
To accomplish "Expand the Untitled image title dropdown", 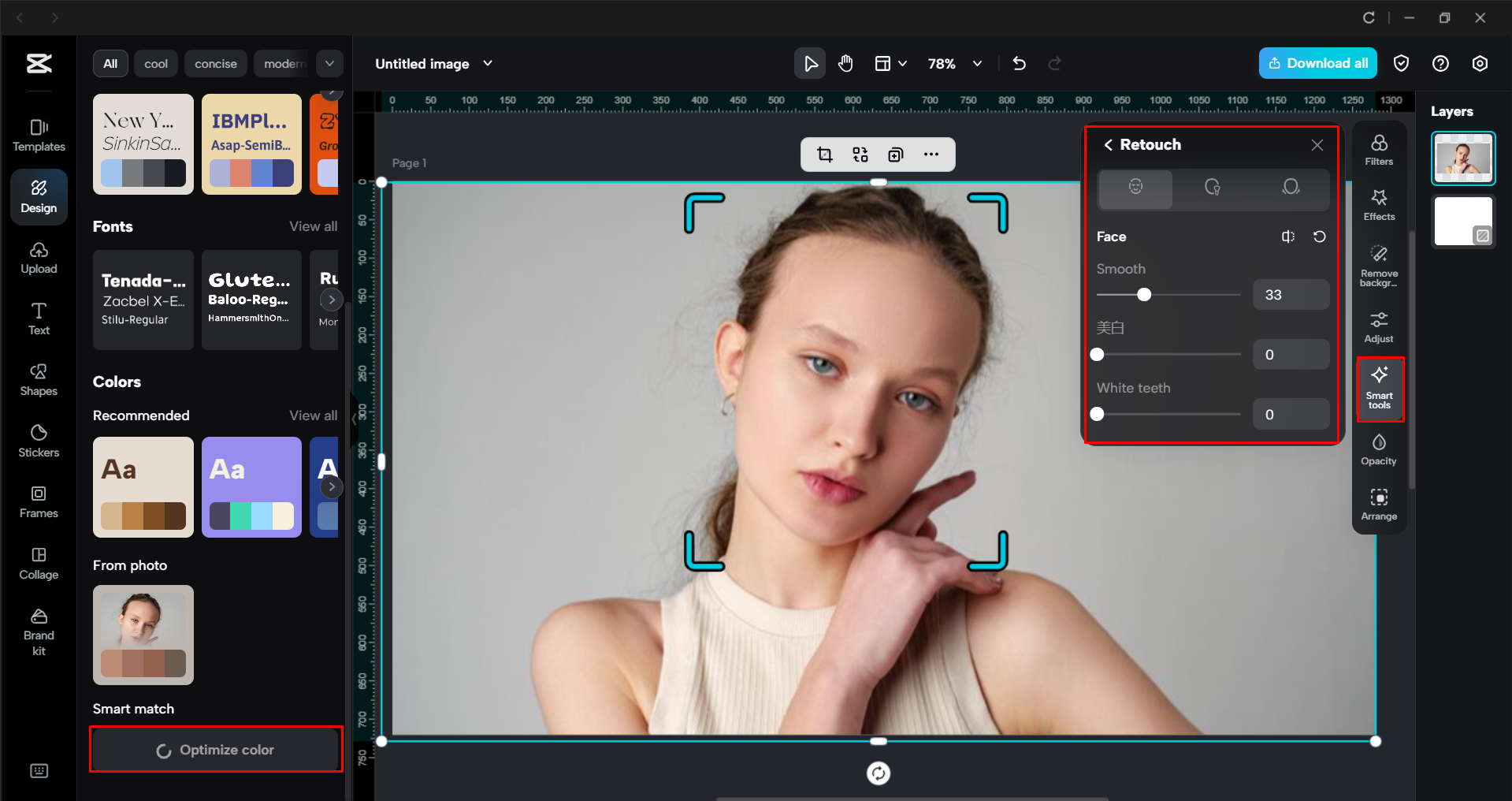I will pos(488,63).
